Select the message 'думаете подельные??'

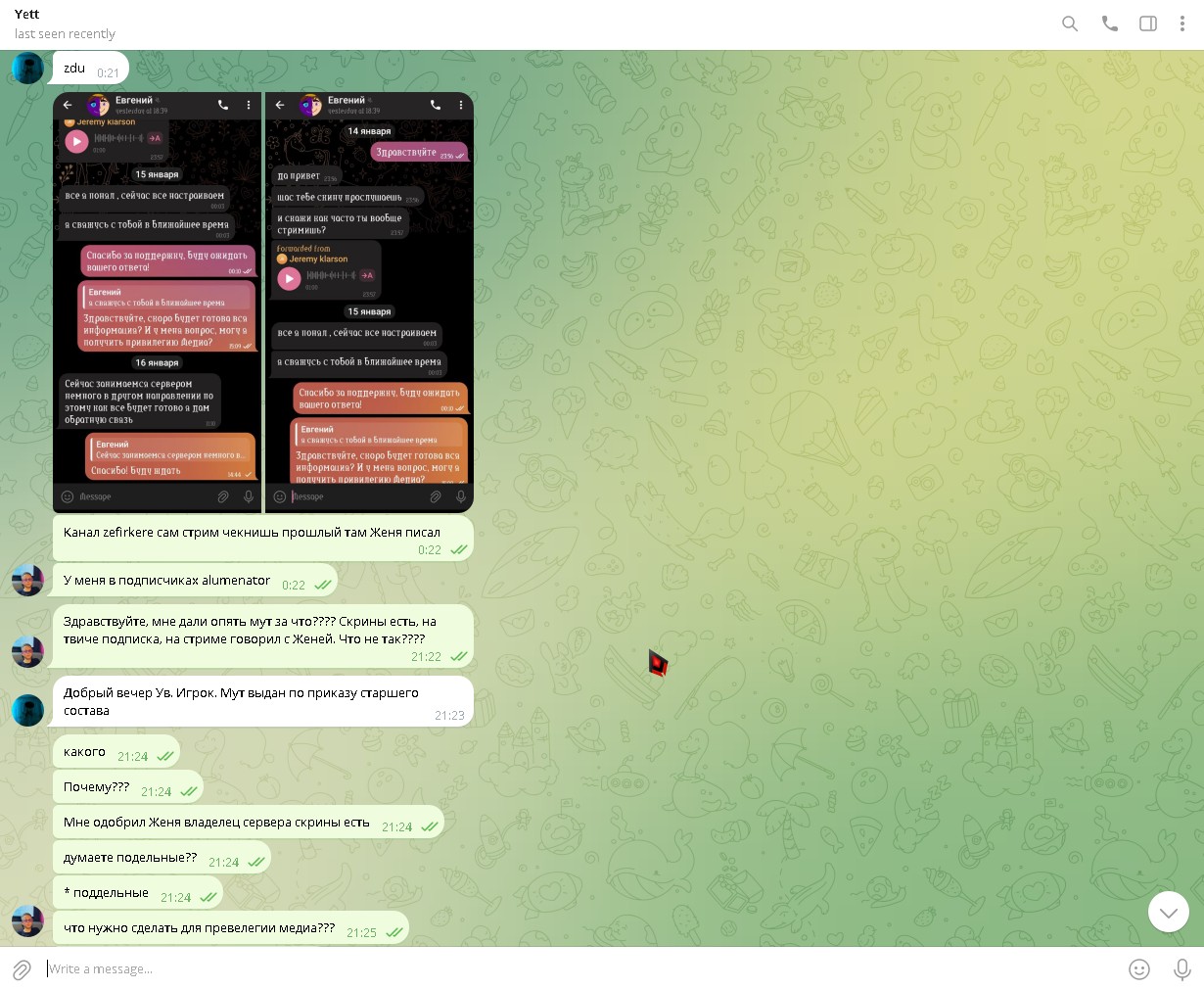130,858
